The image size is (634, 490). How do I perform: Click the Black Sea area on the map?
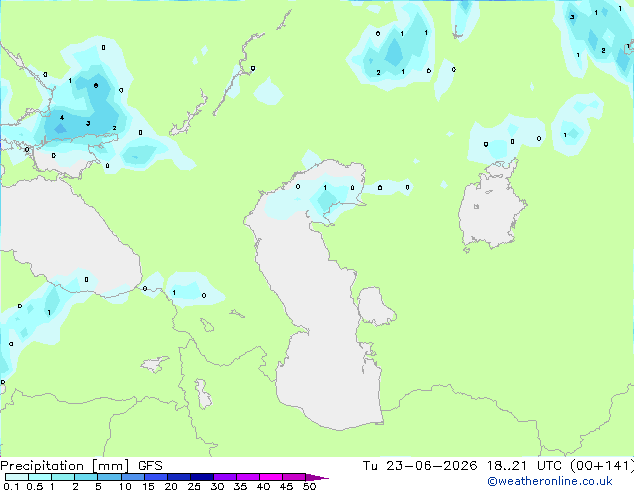[x=69, y=239]
